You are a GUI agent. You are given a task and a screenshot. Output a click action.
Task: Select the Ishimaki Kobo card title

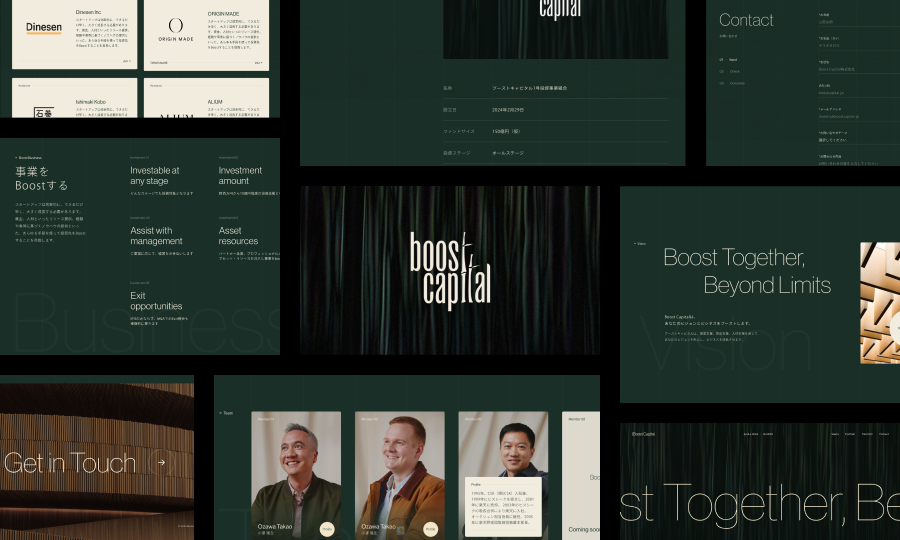tap(91, 102)
